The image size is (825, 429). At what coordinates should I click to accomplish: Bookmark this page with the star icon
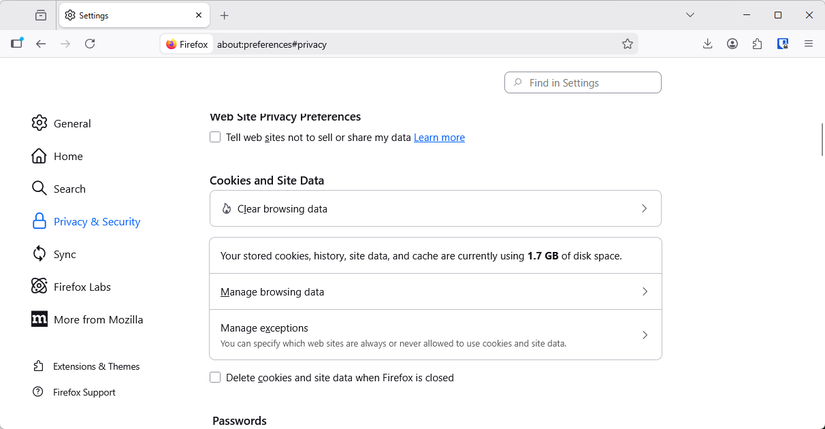point(627,44)
